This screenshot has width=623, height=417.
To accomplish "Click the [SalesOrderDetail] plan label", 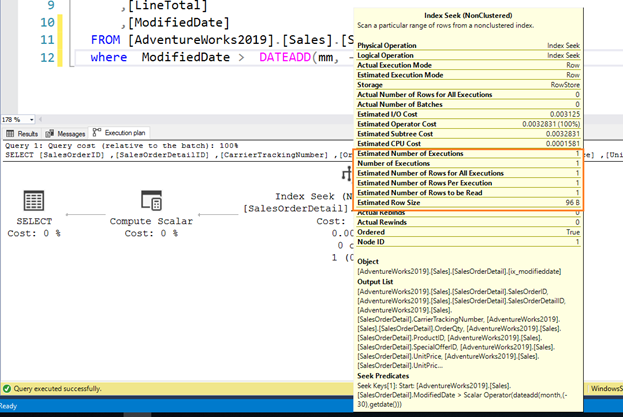I will pyautogui.click(x=296, y=208).
